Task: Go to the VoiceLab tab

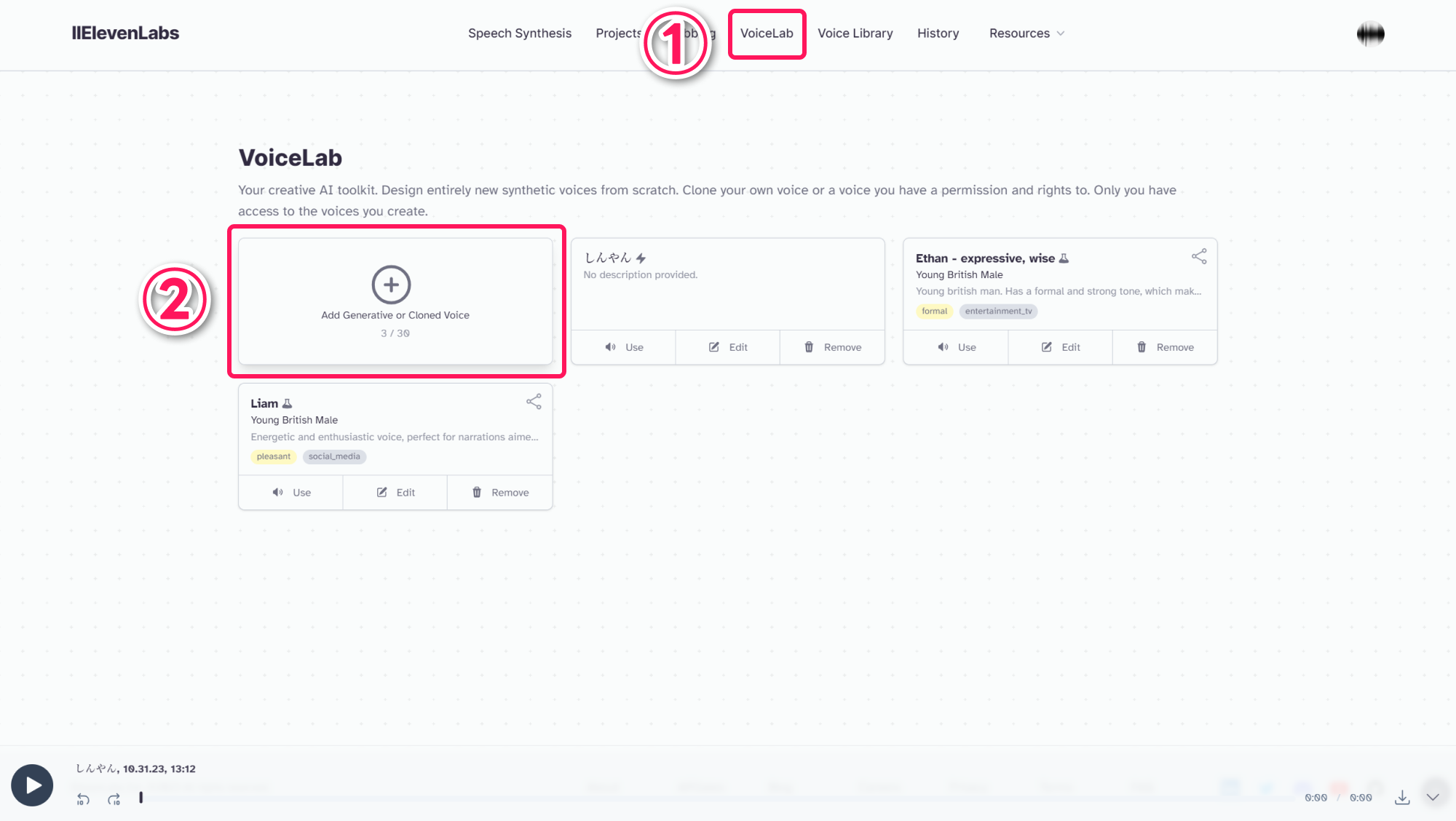Action: 767,33
